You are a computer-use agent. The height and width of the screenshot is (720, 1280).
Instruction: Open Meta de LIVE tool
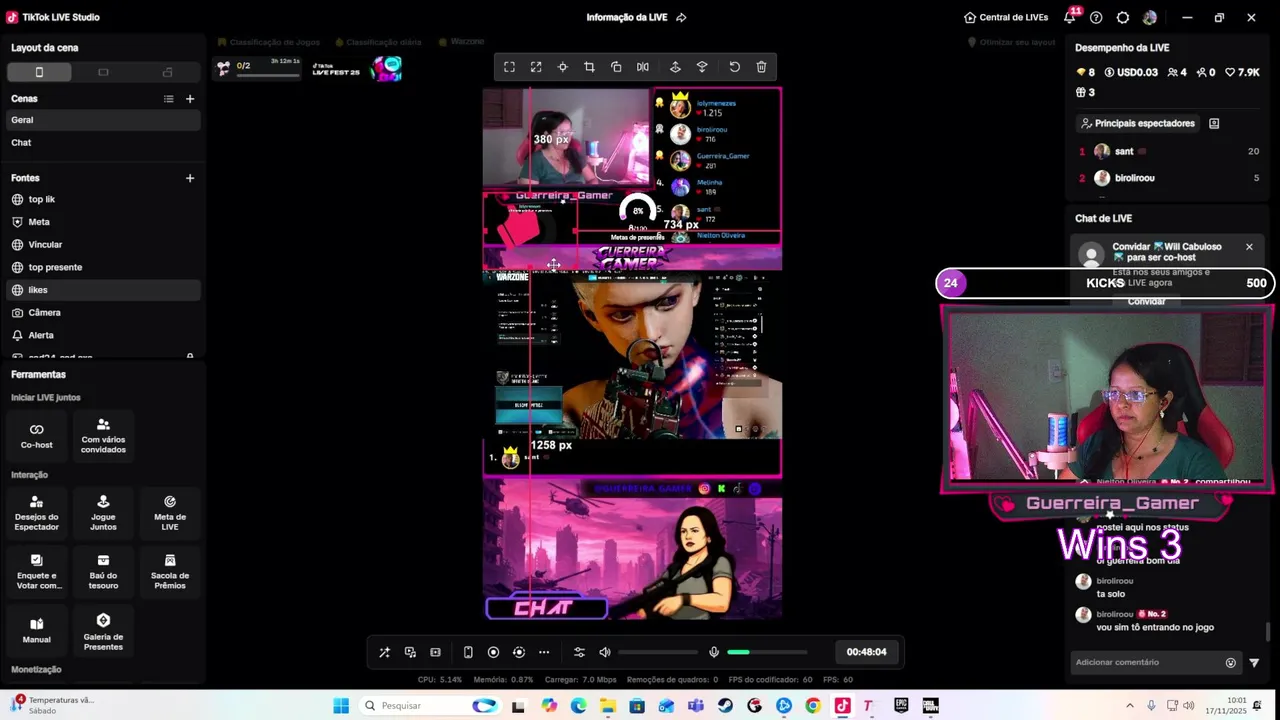pyautogui.click(x=170, y=513)
